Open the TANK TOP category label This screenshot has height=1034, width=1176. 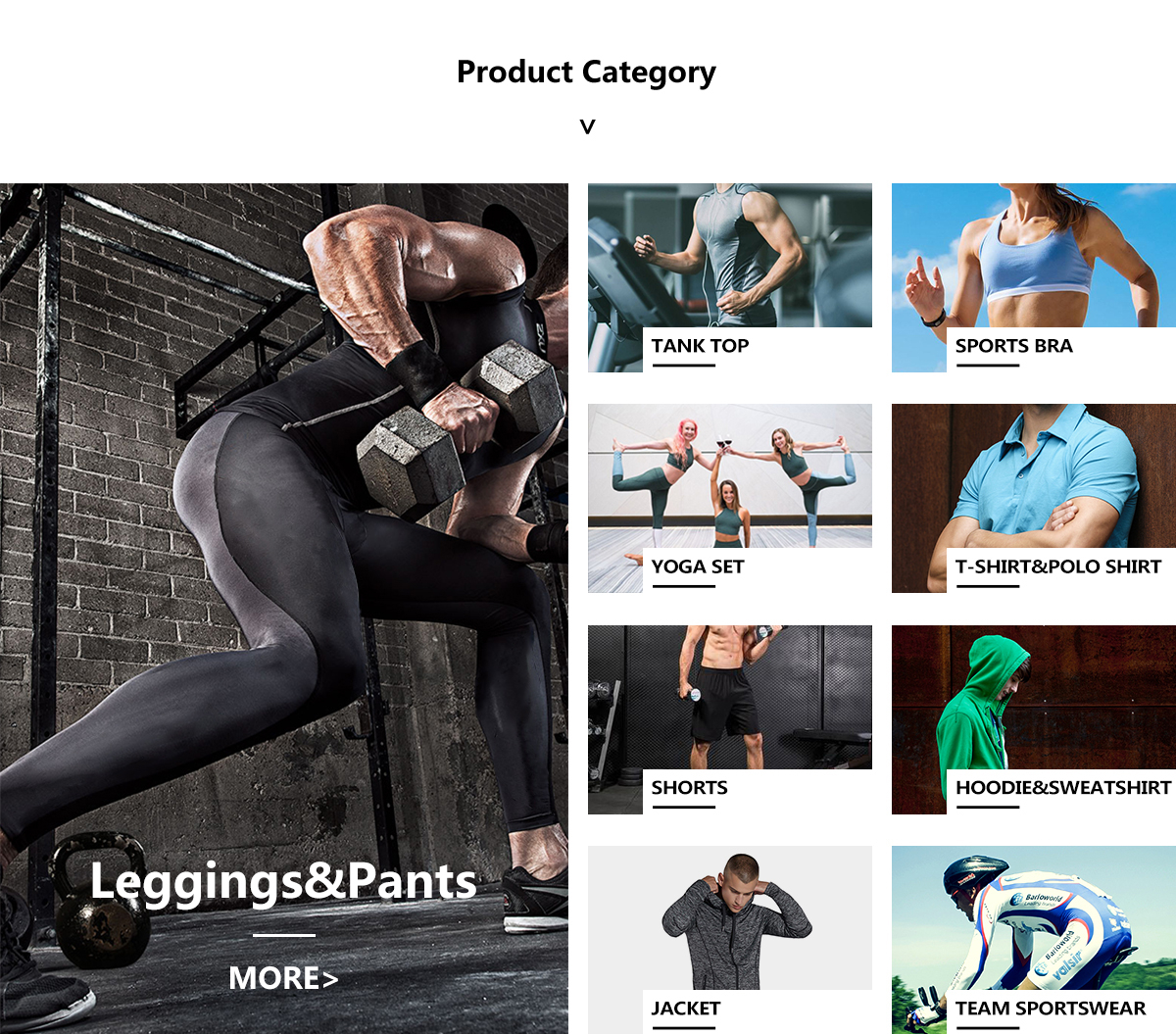pyautogui.click(x=700, y=345)
